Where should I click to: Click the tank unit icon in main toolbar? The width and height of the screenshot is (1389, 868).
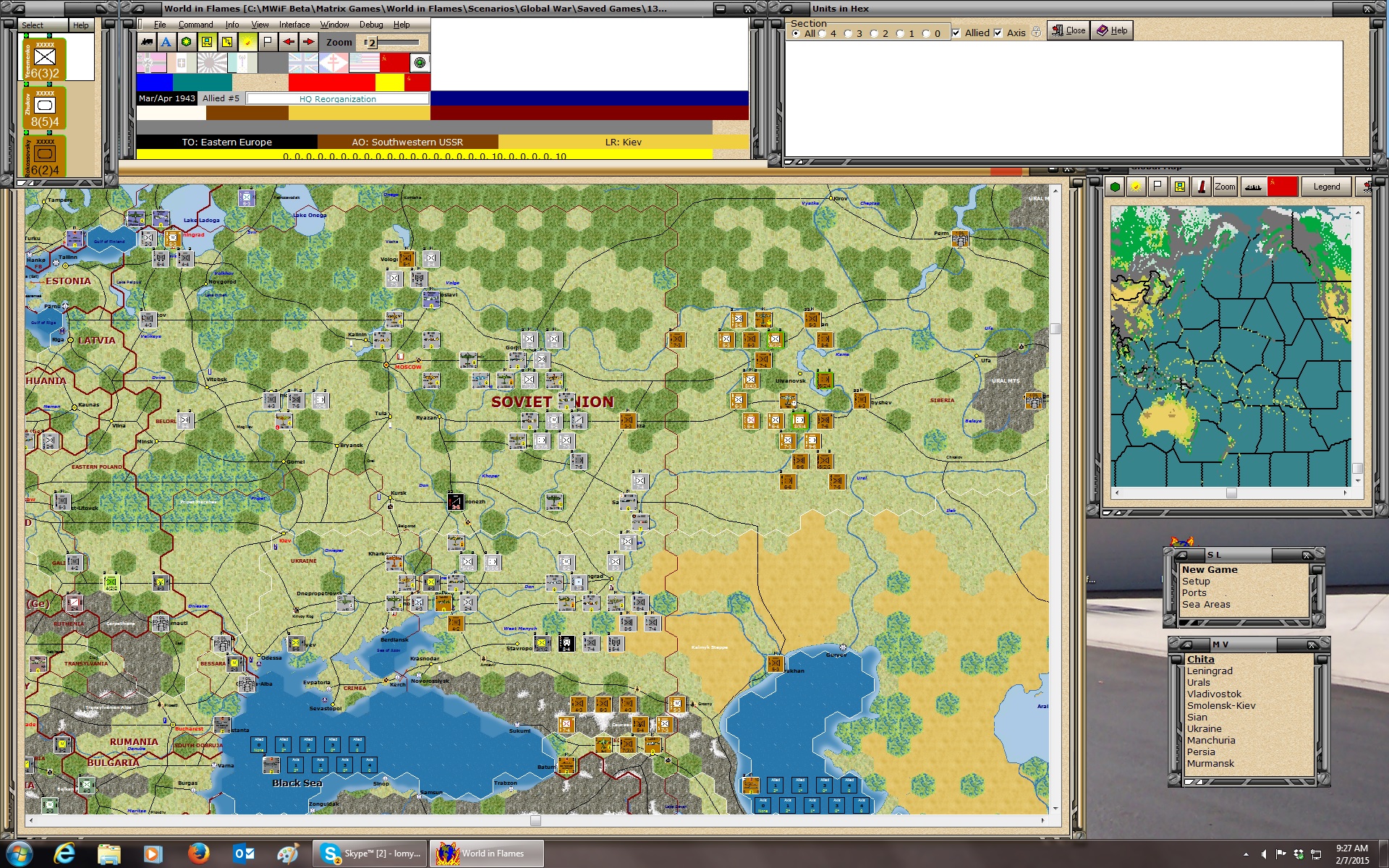point(147,42)
